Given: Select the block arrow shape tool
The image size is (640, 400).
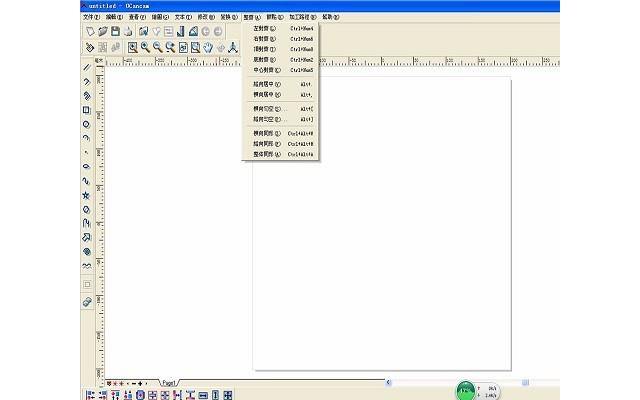Looking at the screenshot, I should (x=87, y=238).
